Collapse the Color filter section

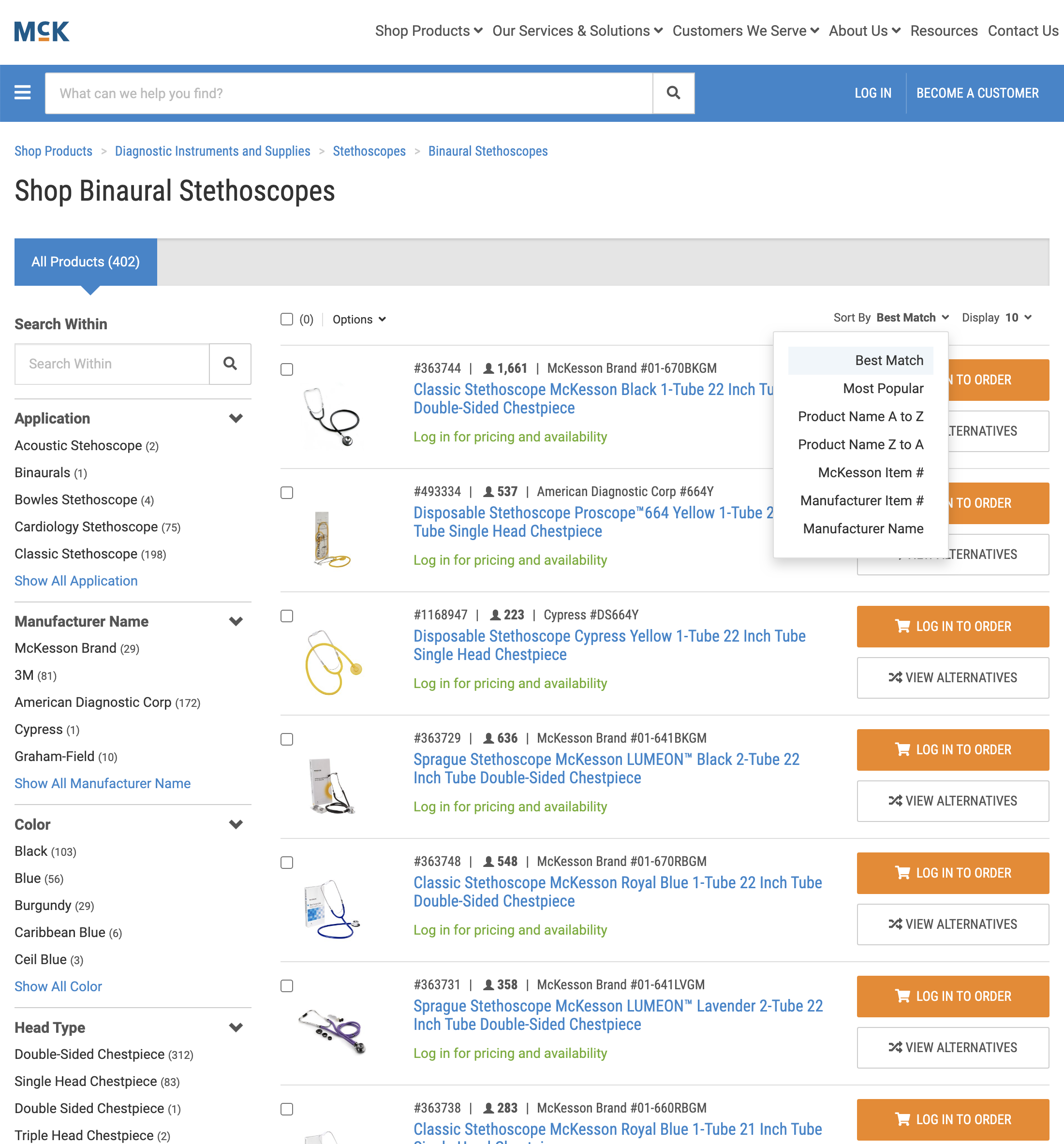pos(236,824)
